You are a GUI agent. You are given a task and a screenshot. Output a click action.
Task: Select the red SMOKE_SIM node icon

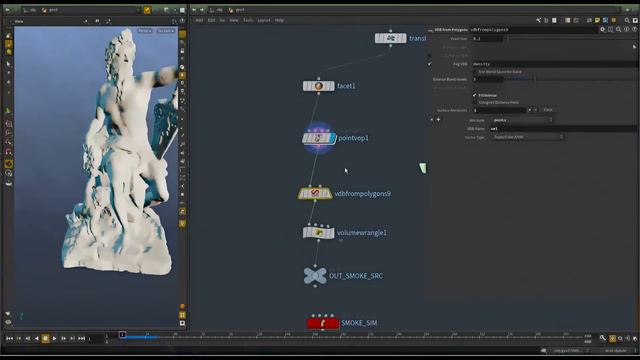coord(323,323)
